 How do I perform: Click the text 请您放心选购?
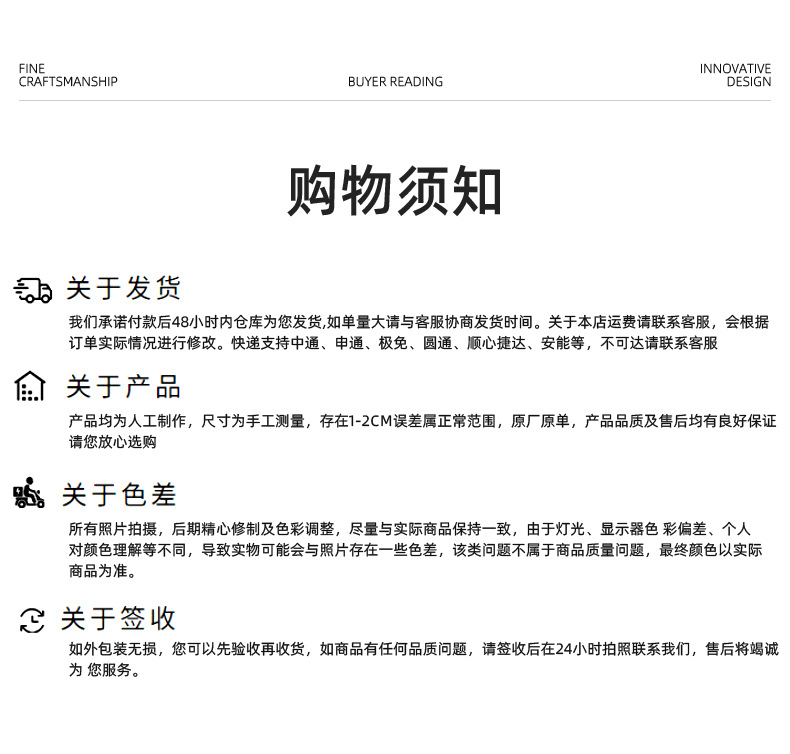113,442
